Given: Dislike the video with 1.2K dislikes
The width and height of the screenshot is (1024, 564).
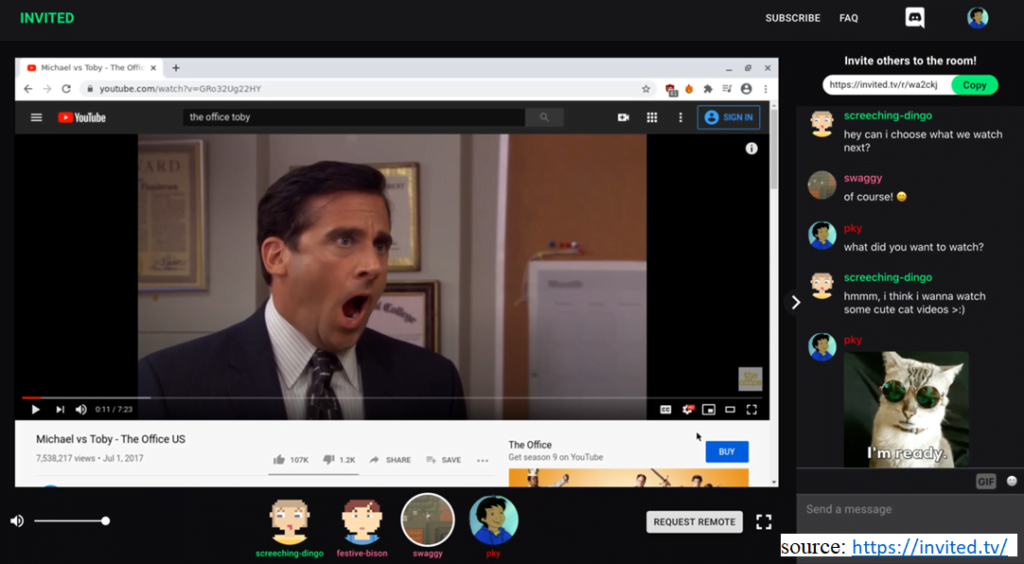Looking at the screenshot, I should coord(339,460).
